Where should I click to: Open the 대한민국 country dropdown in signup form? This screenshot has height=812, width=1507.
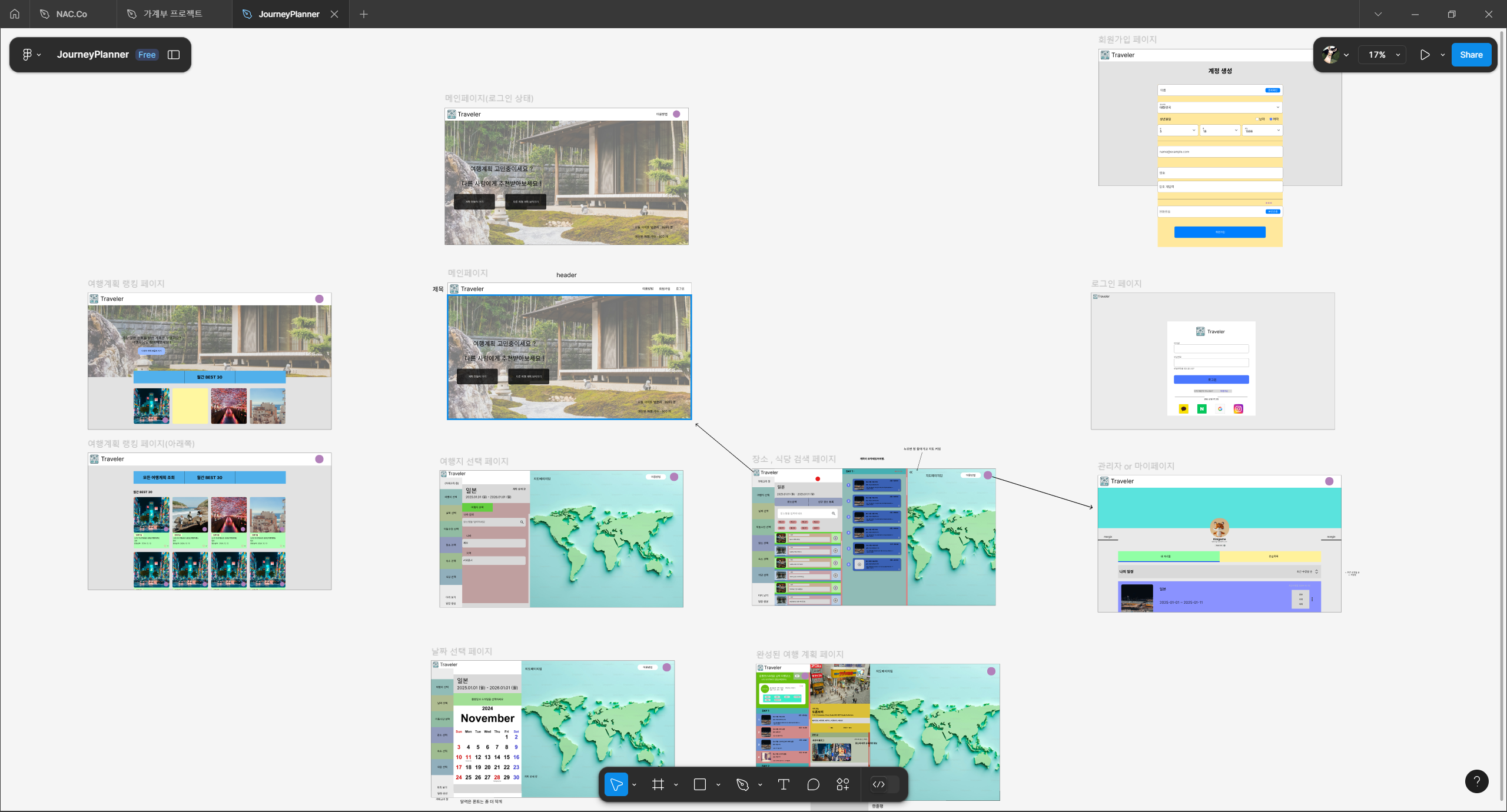[1220, 107]
